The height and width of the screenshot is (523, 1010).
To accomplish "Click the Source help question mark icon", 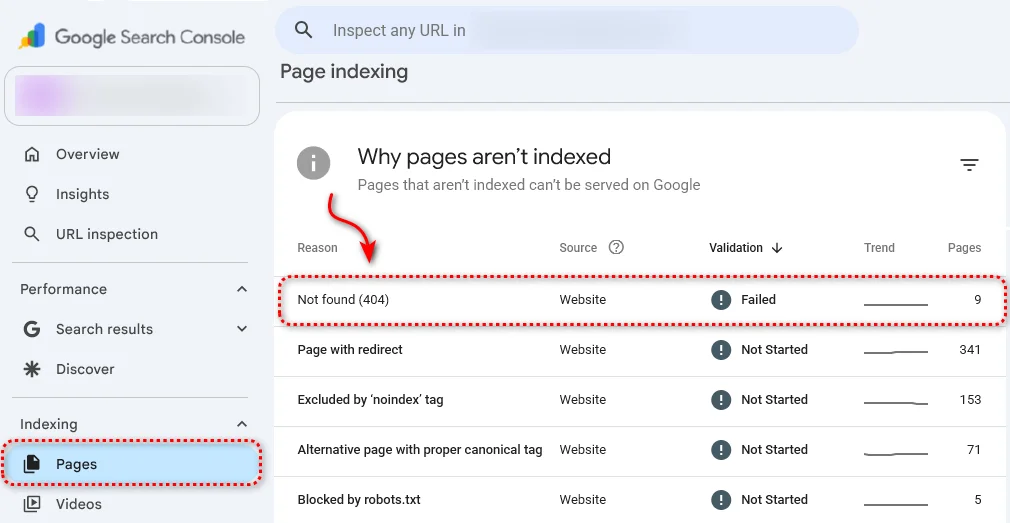I will 616,247.
